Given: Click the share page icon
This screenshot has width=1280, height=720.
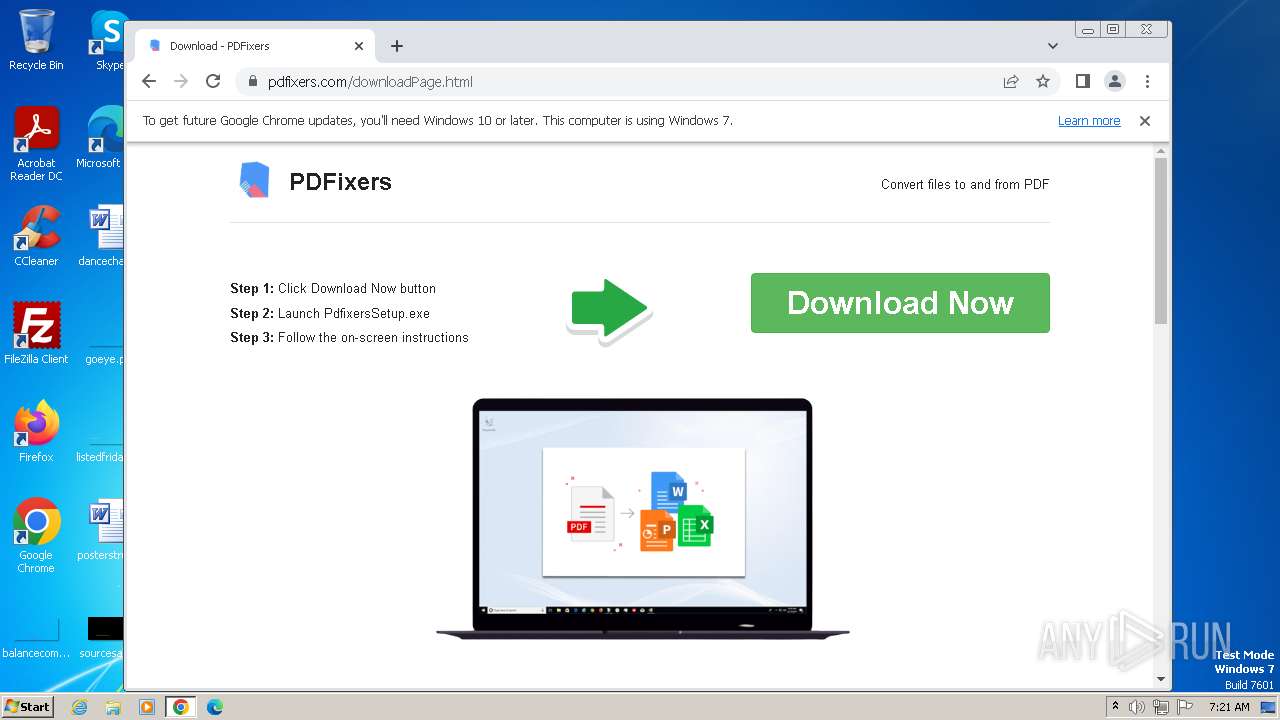Looking at the screenshot, I should coord(1011,82).
